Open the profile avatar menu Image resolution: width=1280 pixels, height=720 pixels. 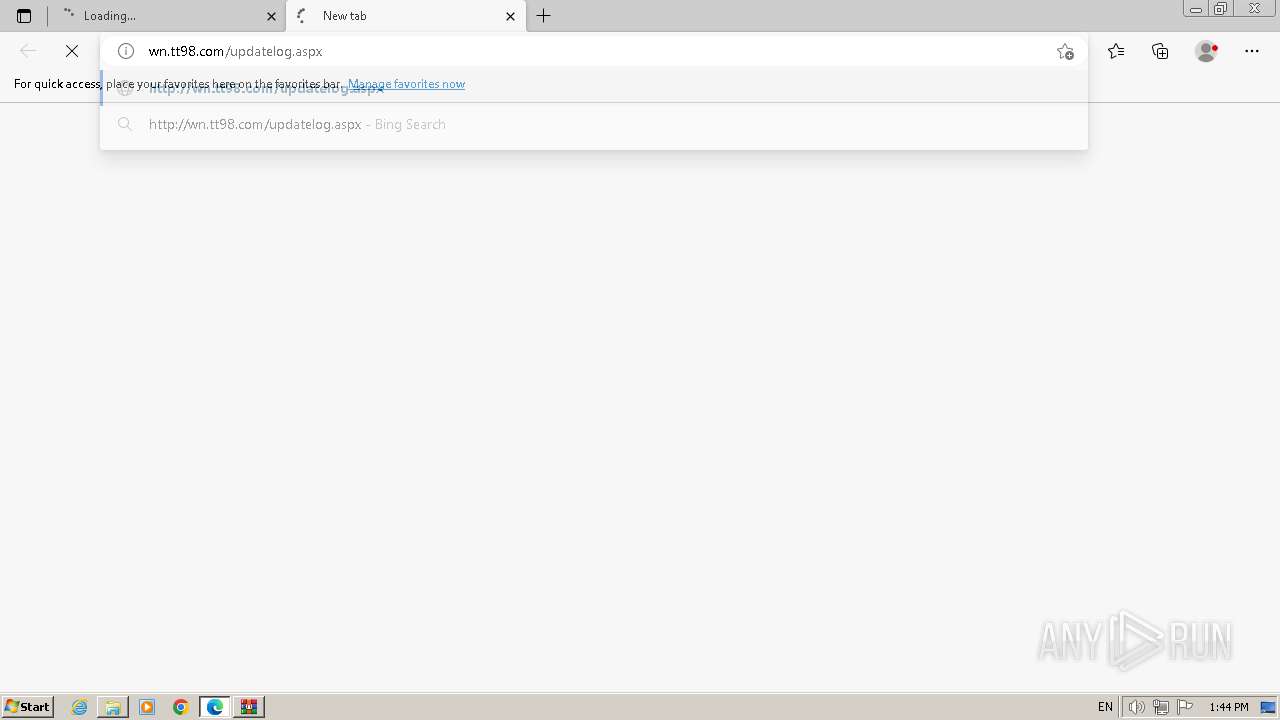1206,51
